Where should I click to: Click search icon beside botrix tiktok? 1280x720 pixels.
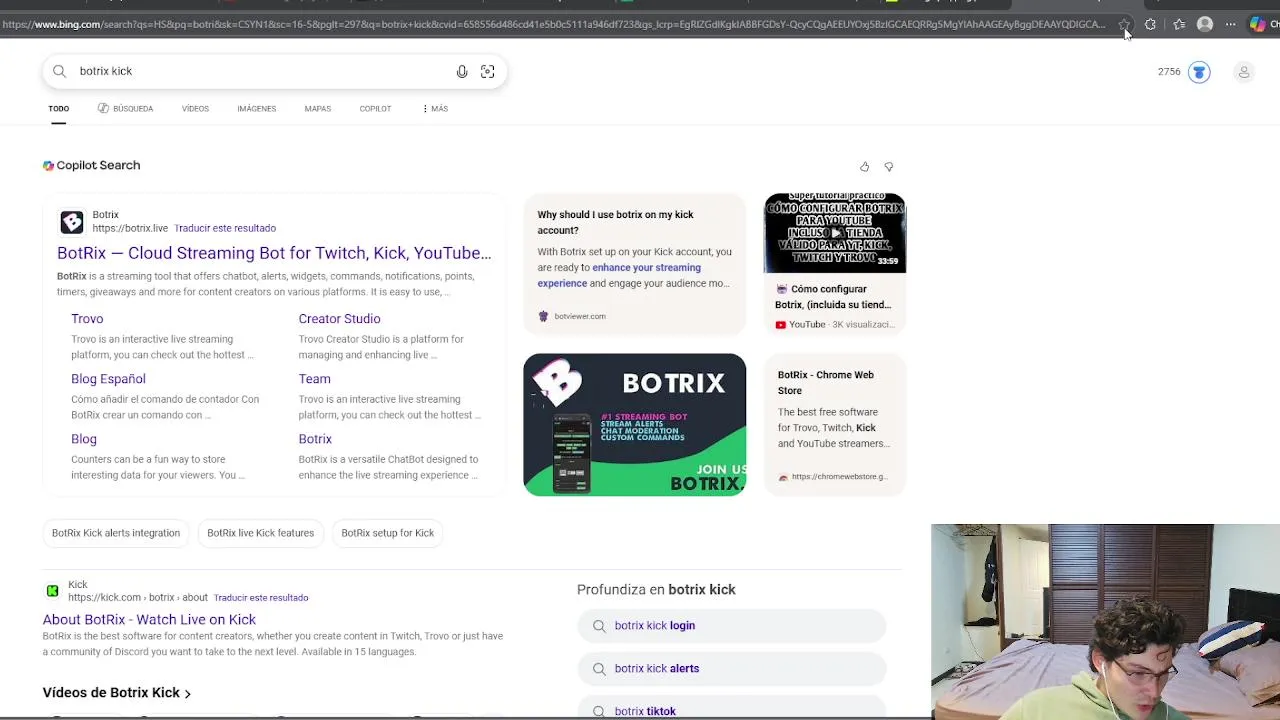click(x=599, y=711)
